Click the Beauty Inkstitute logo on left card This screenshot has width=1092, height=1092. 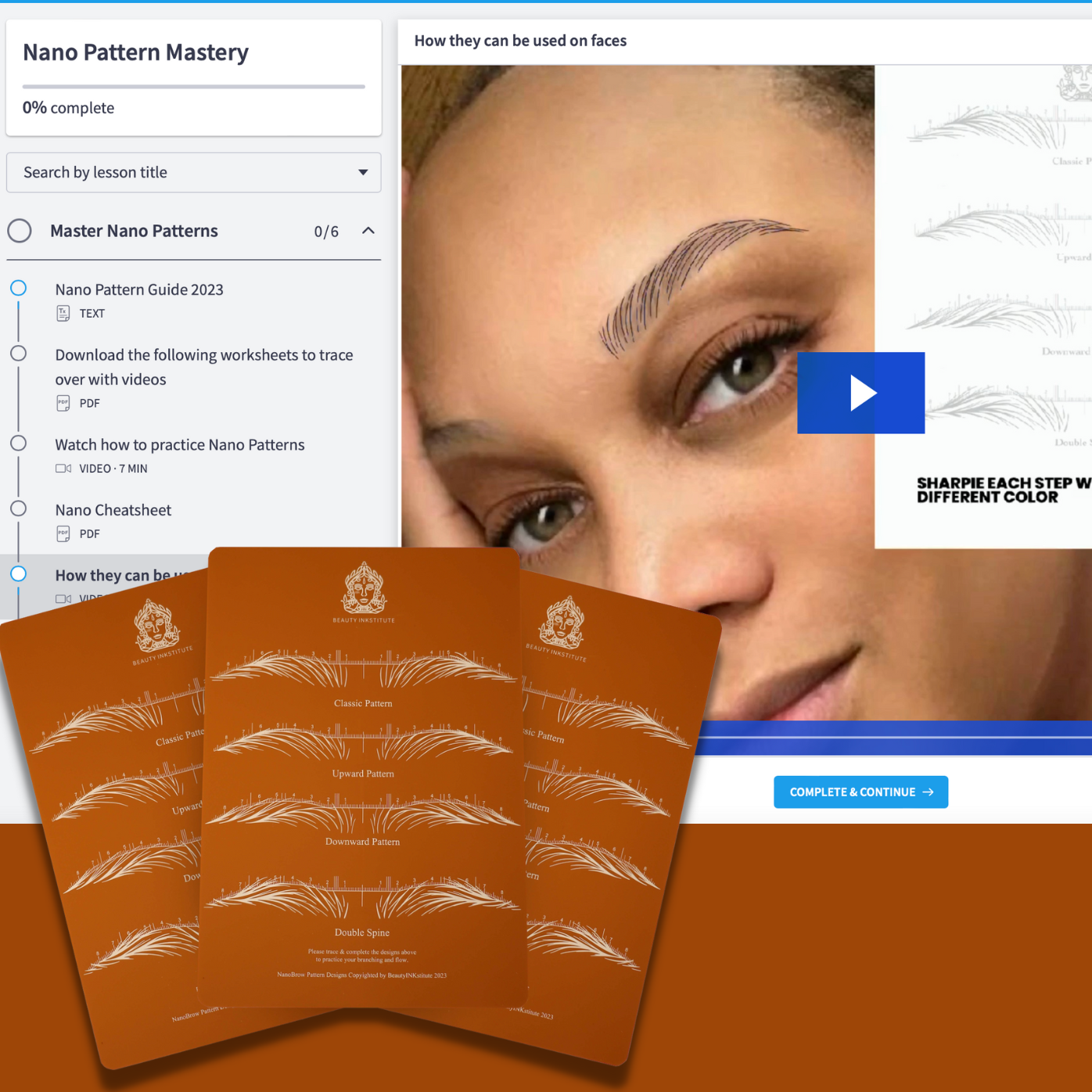(156, 626)
